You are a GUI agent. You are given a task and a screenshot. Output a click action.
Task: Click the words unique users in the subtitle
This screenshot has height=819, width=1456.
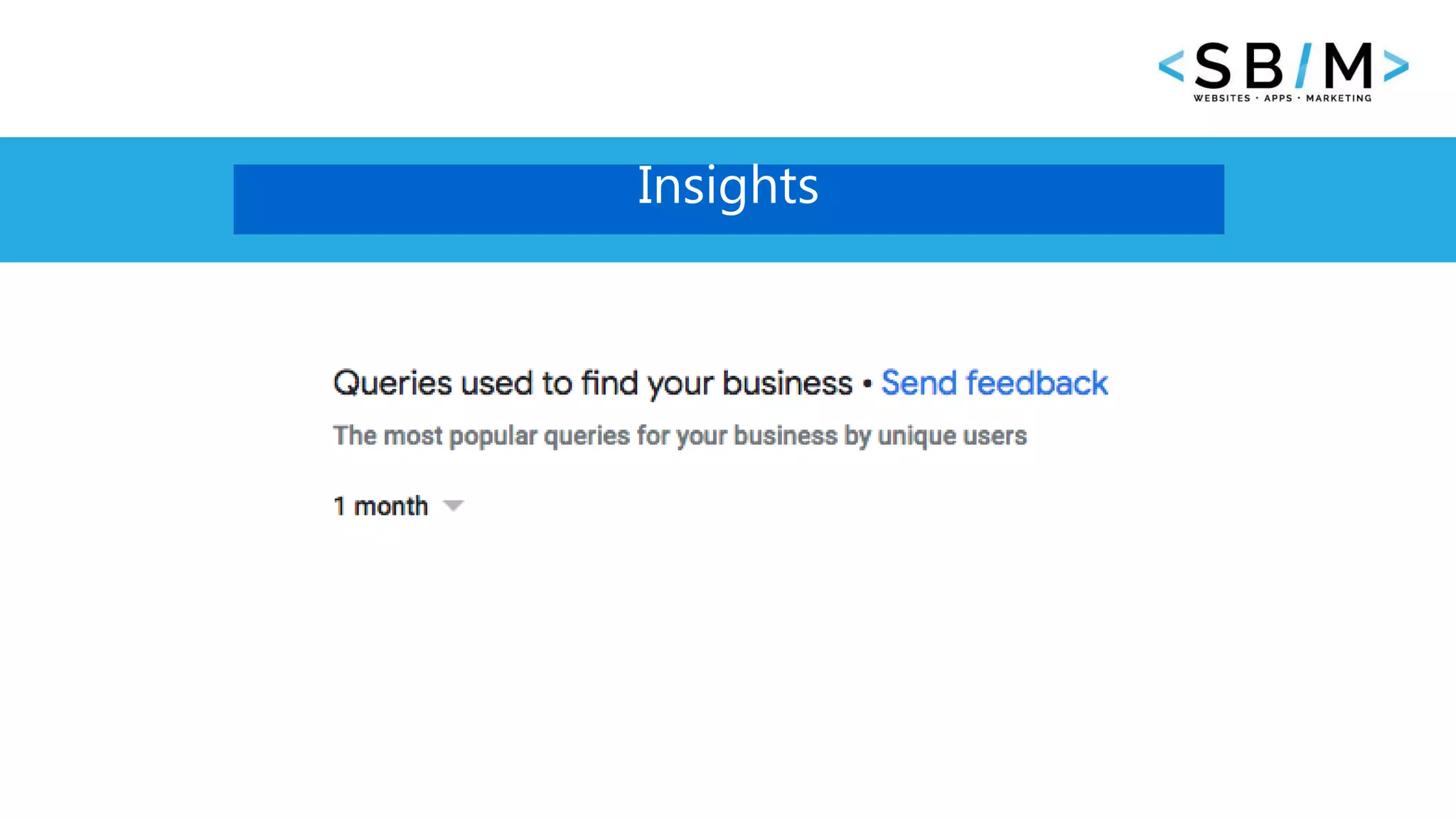(952, 435)
